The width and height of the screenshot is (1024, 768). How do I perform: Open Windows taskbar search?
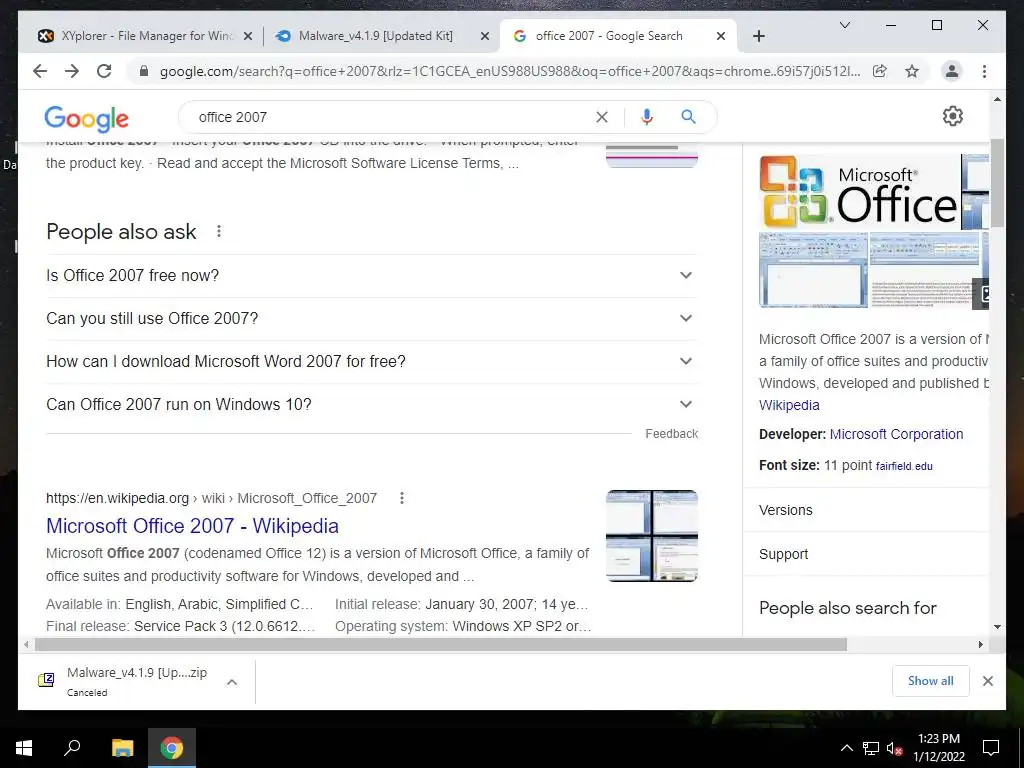click(x=72, y=748)
